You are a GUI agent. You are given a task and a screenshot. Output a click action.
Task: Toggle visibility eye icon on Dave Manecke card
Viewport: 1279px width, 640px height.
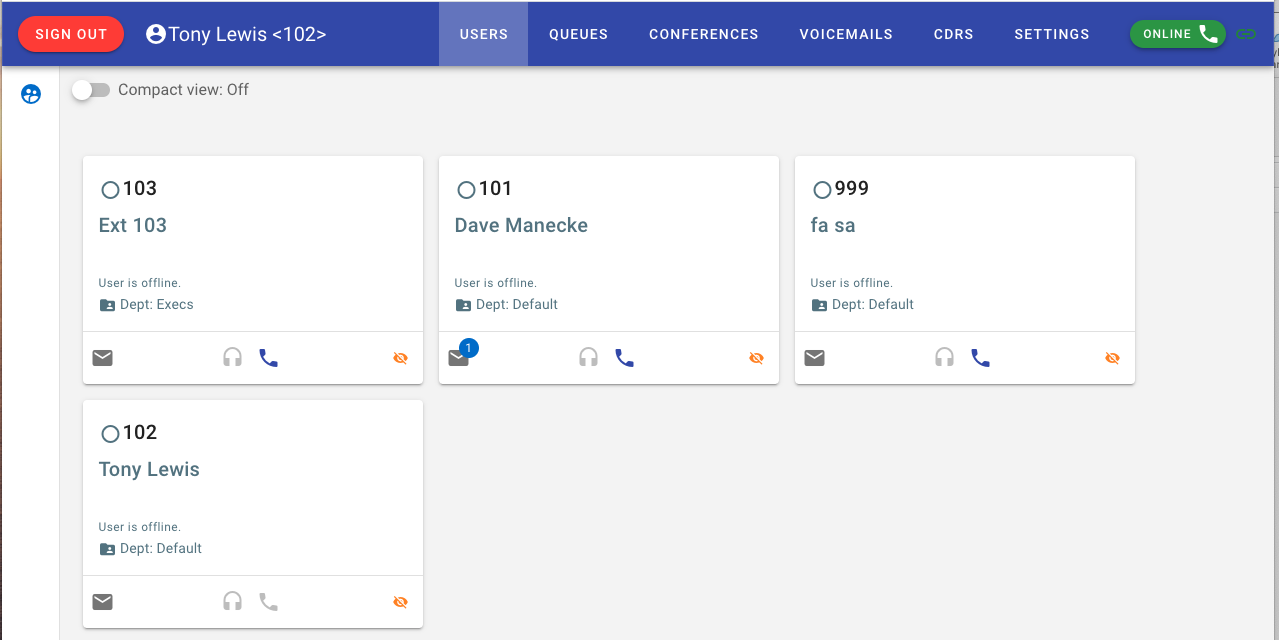(757, 358)
